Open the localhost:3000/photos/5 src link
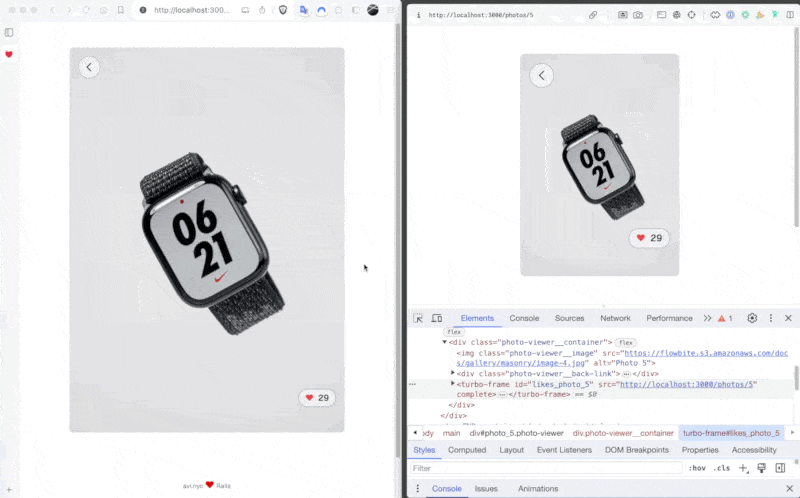Image resolution: width=800 pixels, height=498 pixels. [686, 385]
